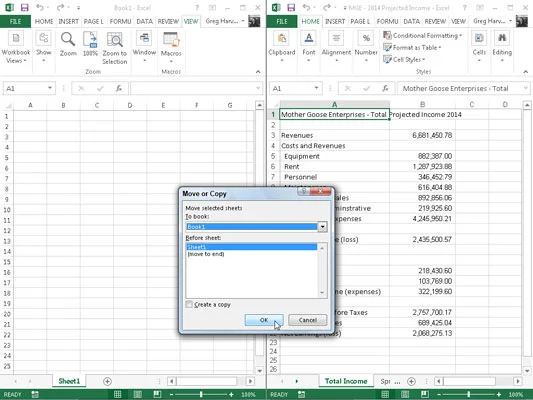
Task: Switch to Page Layout view in right status bar
Action: tap(405, 394)
